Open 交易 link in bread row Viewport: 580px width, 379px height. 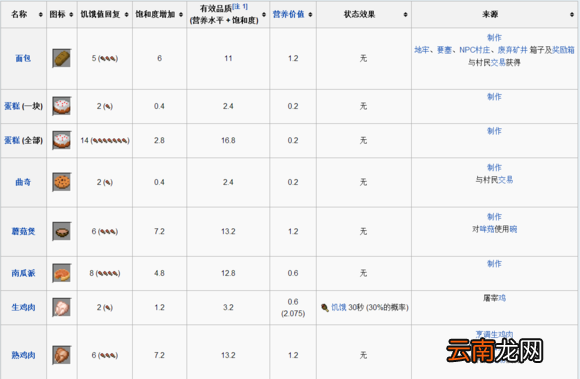(x=498, y=62)
